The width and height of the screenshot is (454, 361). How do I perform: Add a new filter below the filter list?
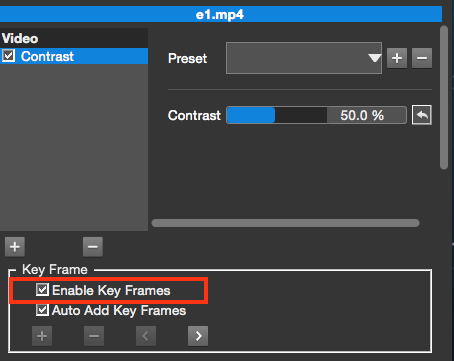coord(15,247)
